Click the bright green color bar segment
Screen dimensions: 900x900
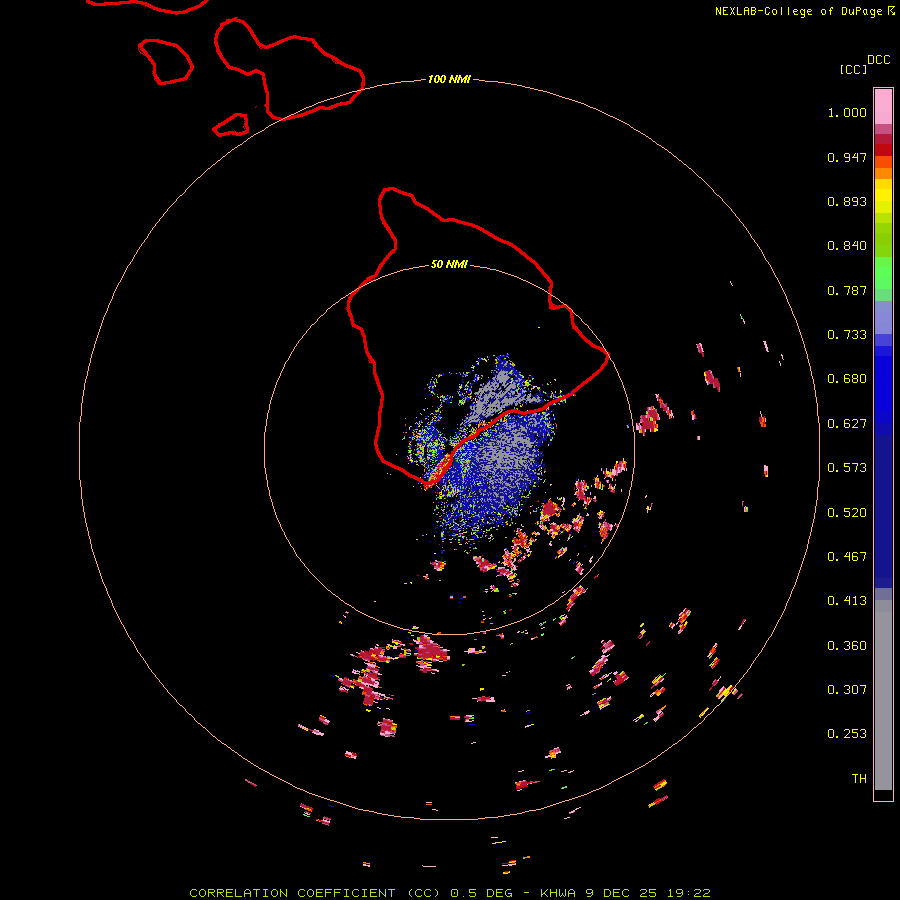[x=883, y=273]
